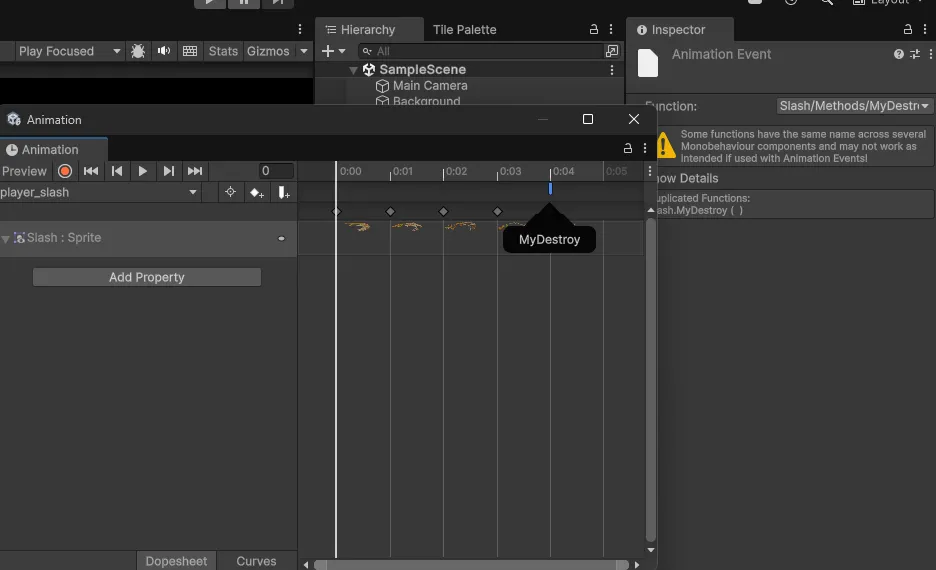Switch to the Curves view
936x570 pixels.
(256, 561)
